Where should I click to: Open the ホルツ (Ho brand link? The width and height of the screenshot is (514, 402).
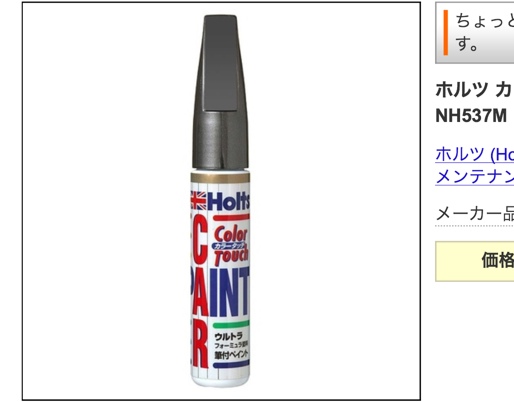coord(475,154)
